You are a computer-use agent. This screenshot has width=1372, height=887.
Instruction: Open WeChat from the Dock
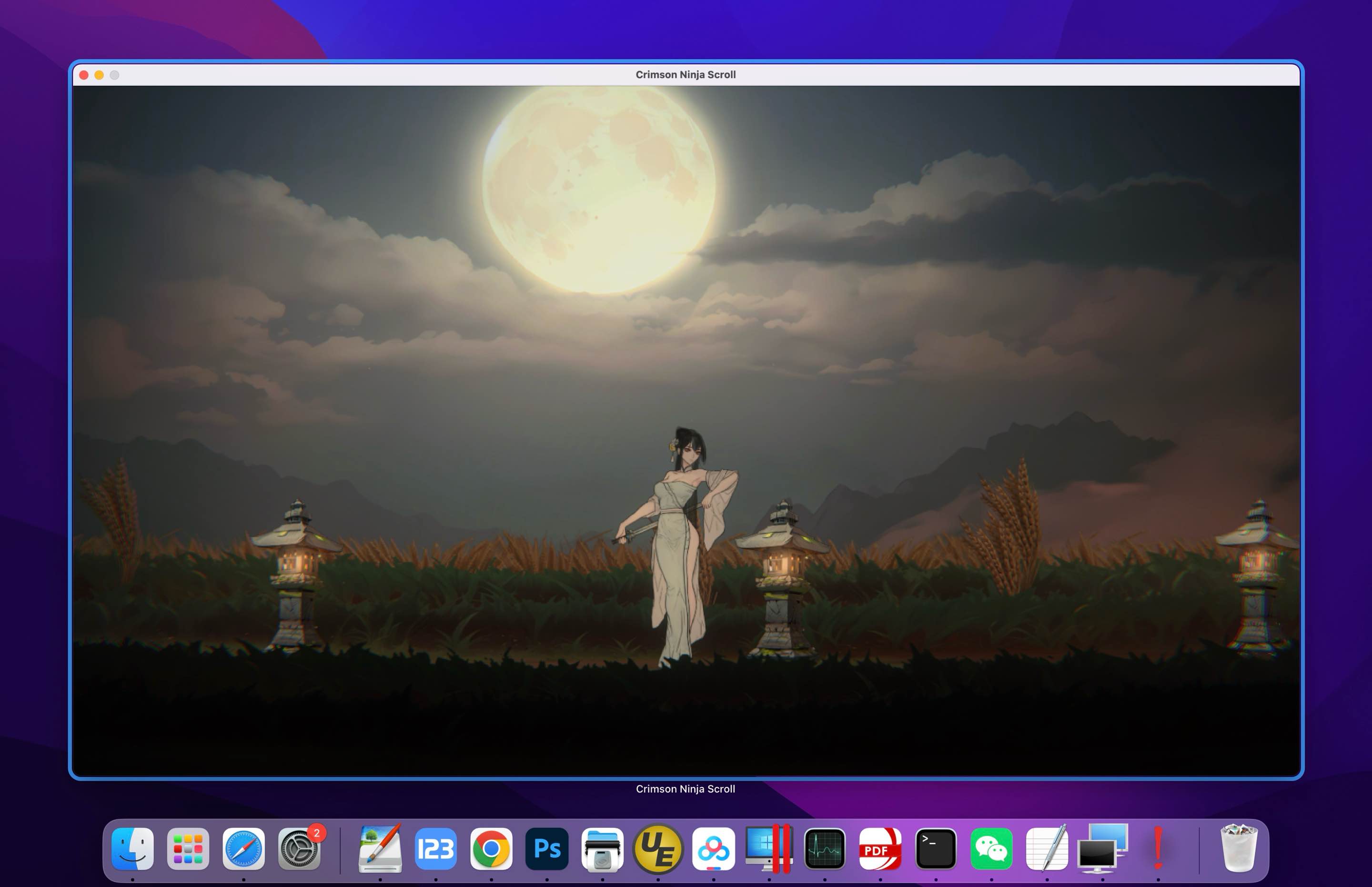[991, 849]
